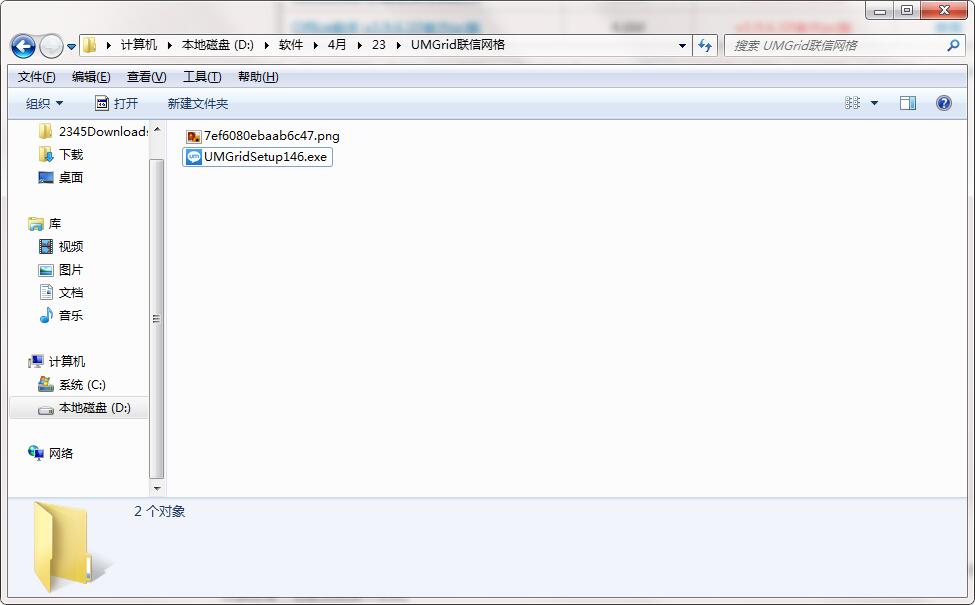The width and height of the screenshot is (975, 605).
Task: Toggle the preview pane icon
Action: (907, 103)
